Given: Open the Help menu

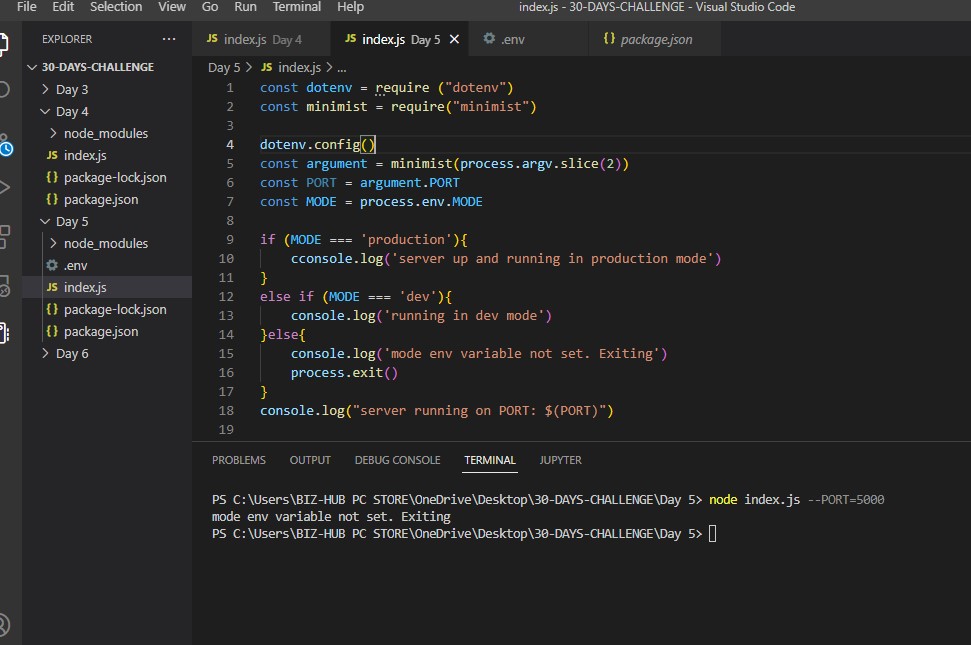Looking at the screenshot, I should click(350, 7).
